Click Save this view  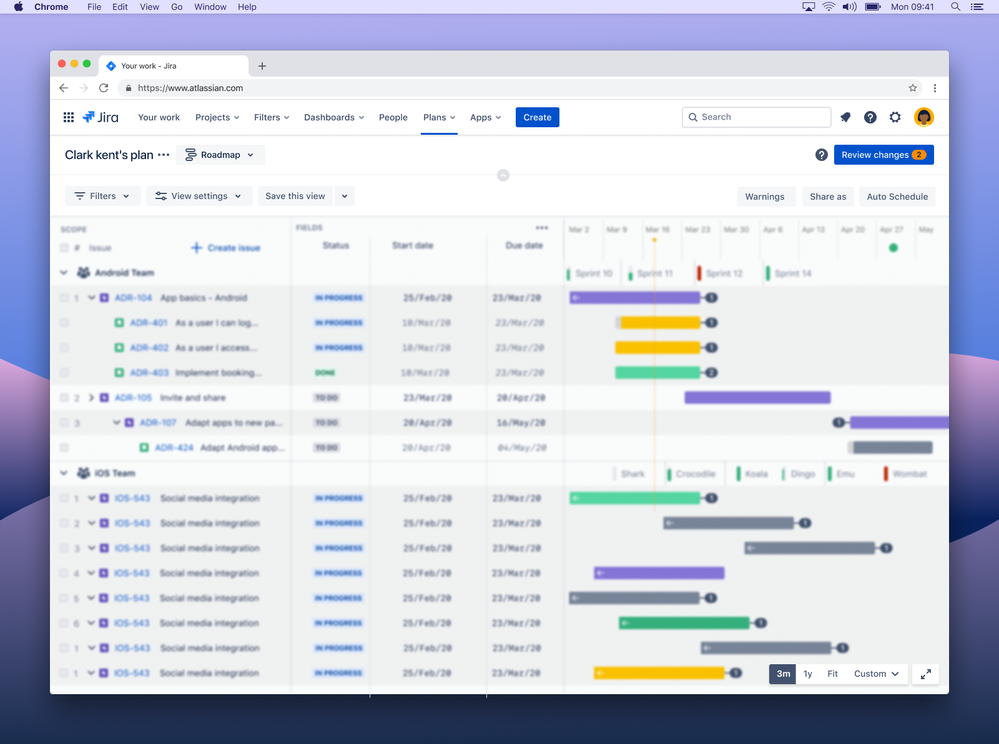295,196
